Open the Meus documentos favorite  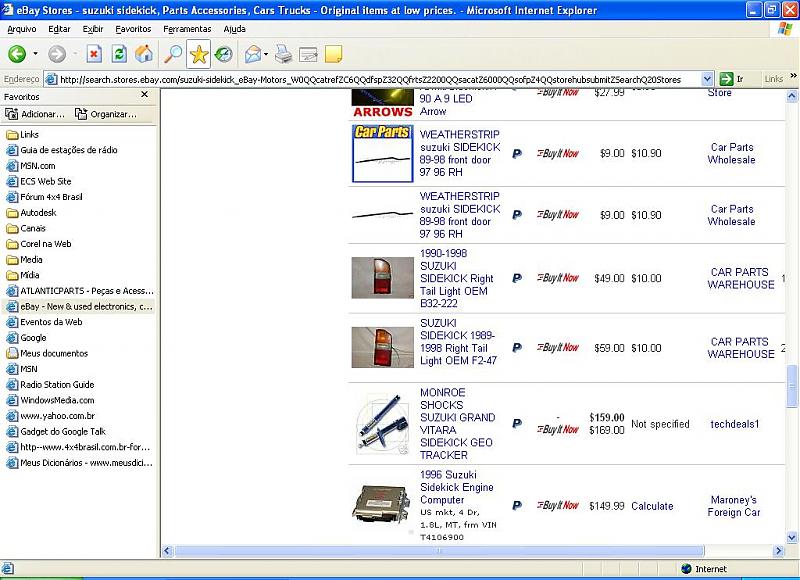click(47, 354)
